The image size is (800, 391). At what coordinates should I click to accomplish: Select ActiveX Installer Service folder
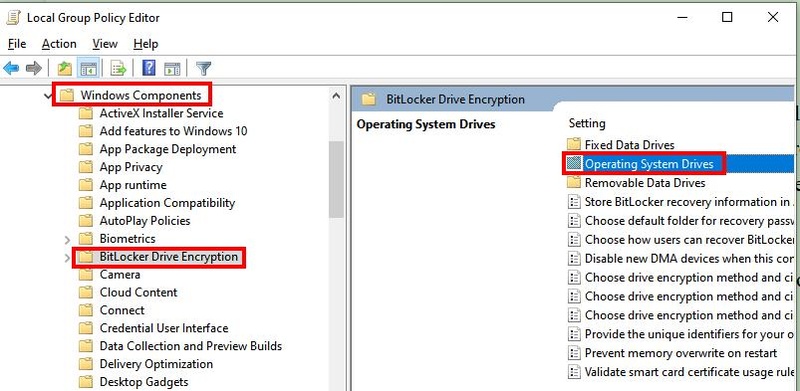point(161,113)
